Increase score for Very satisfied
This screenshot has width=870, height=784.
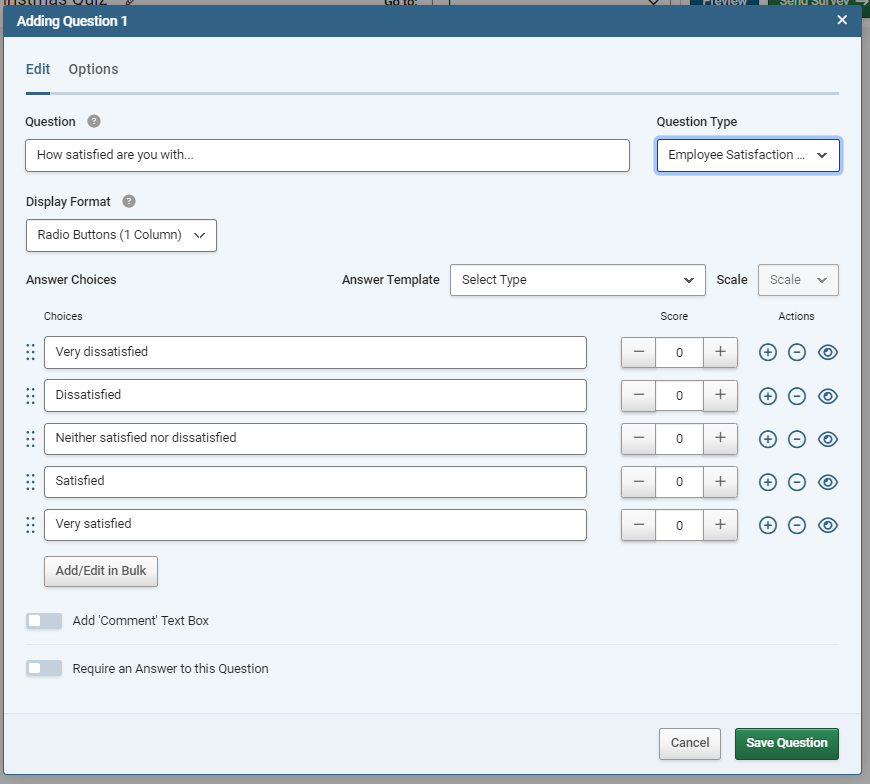click(720, 525)
